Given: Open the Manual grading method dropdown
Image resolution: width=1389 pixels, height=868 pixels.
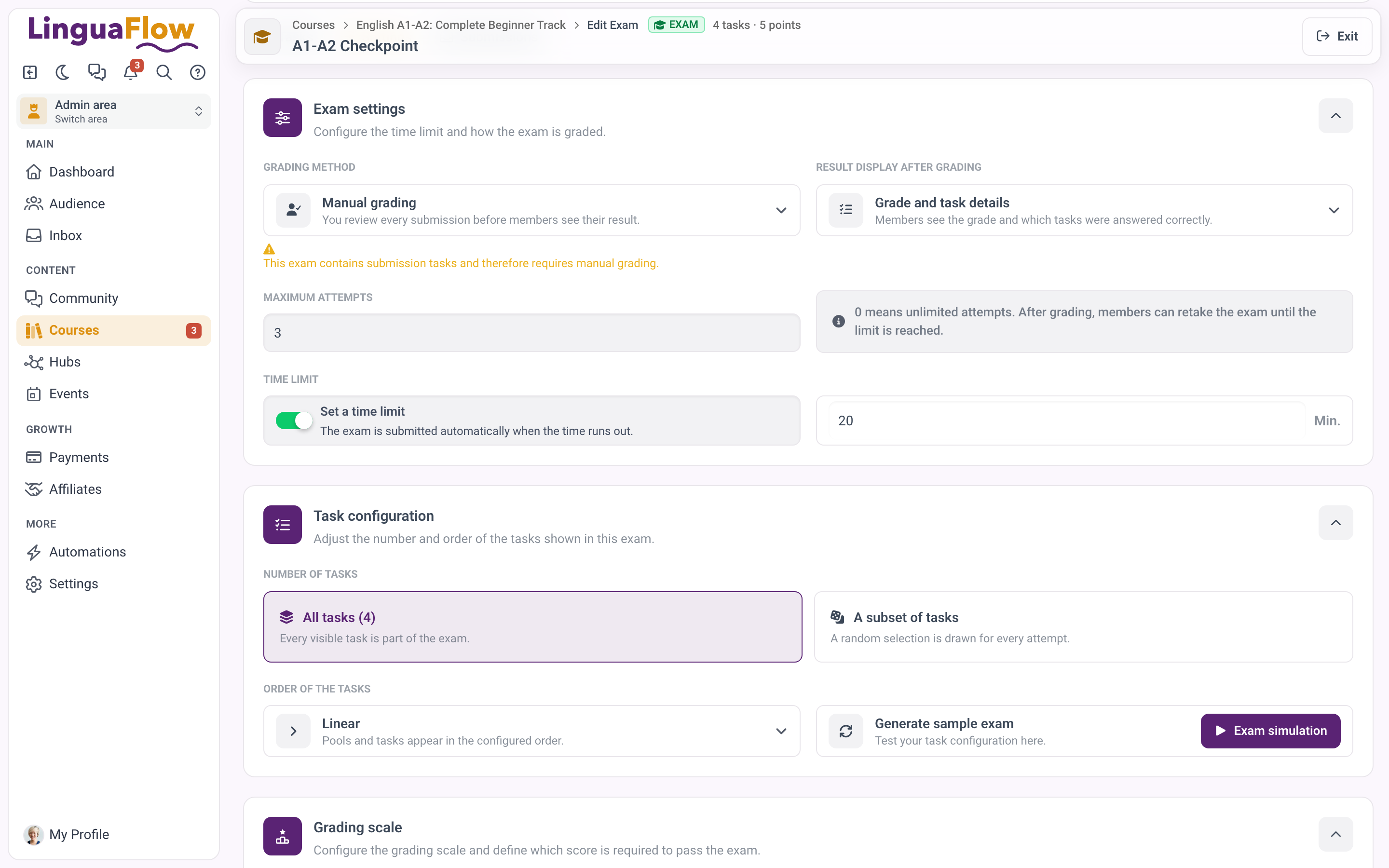Looking at the screenshot, I should point(531,210).
